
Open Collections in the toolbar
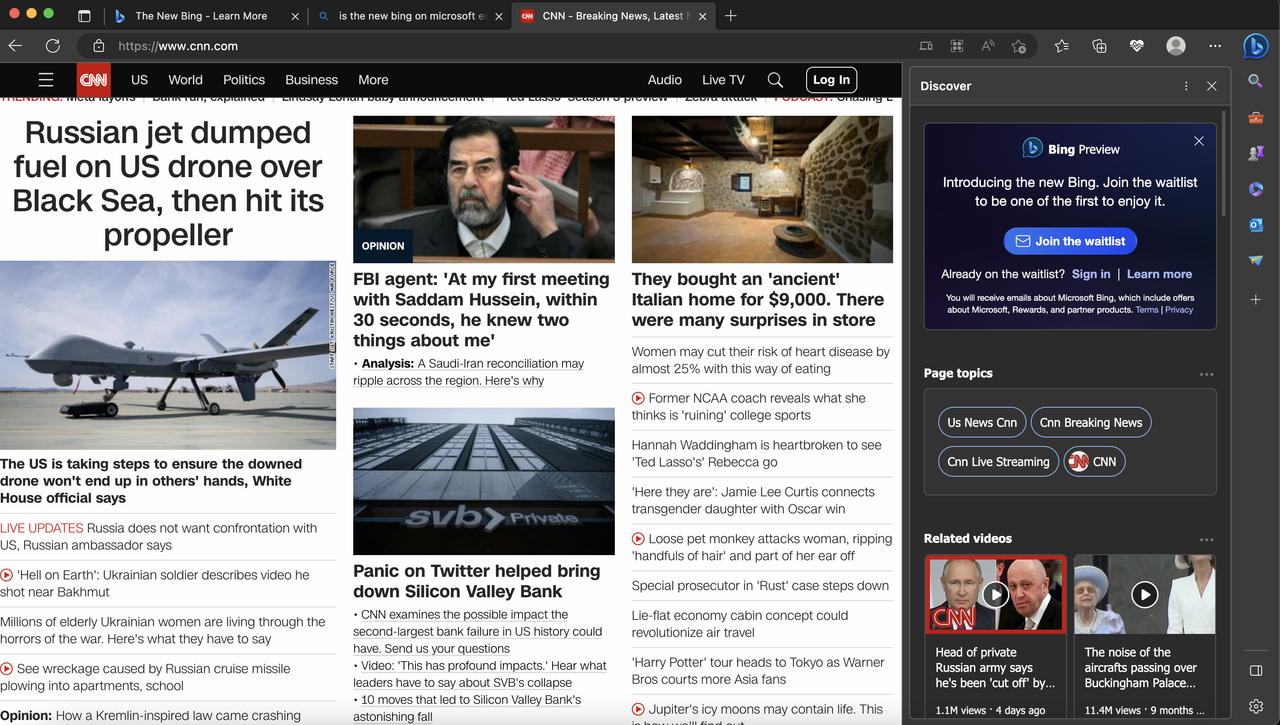(1100, 46)
